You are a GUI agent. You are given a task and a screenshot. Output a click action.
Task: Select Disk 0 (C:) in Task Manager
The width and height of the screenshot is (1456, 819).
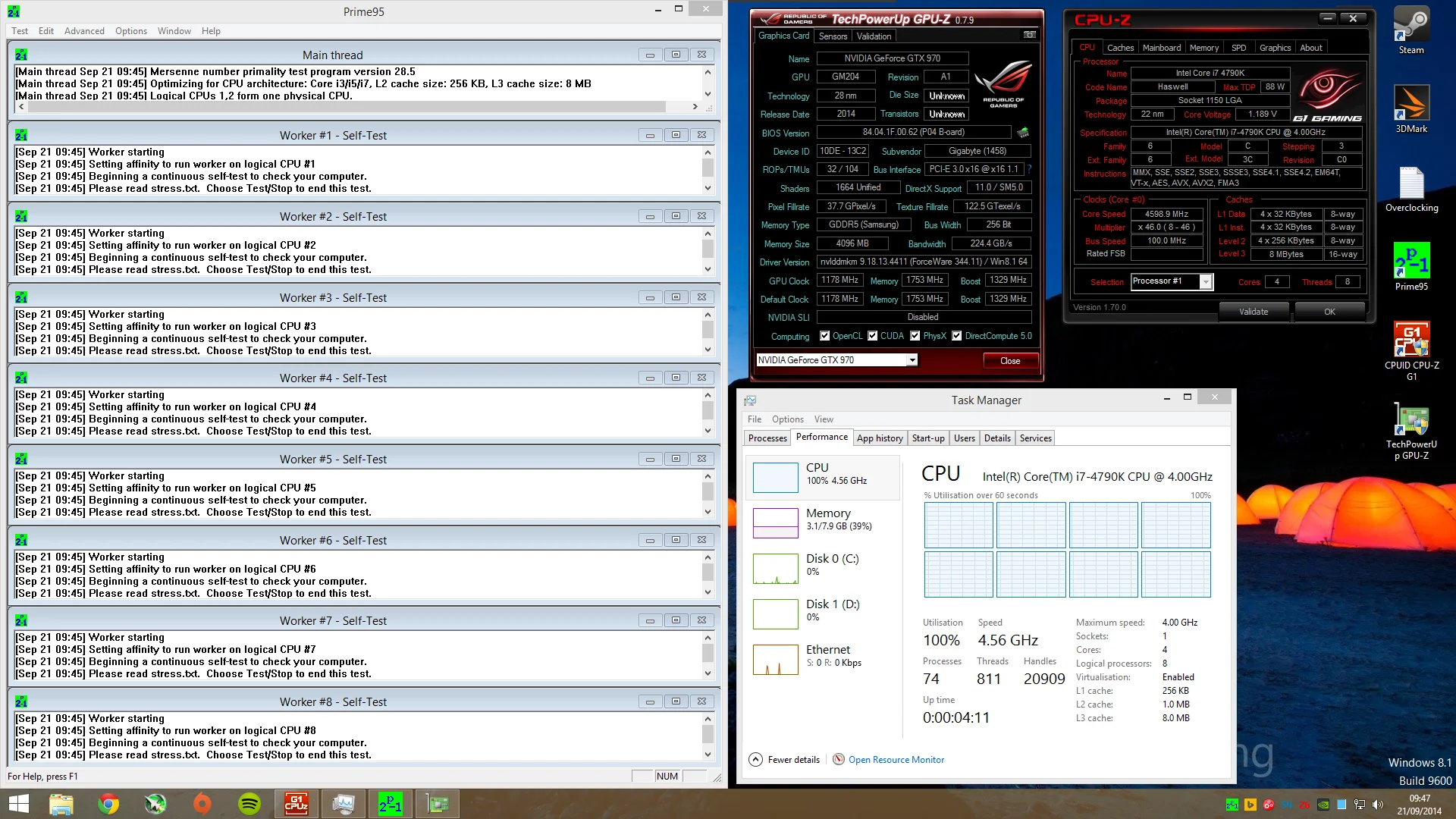tap(823, 568)
